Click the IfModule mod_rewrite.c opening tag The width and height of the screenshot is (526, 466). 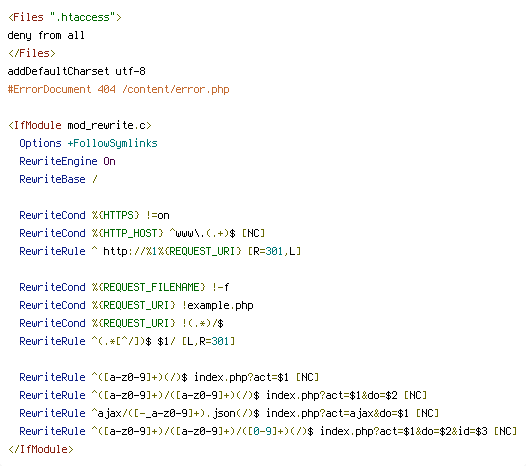[80, 125]
